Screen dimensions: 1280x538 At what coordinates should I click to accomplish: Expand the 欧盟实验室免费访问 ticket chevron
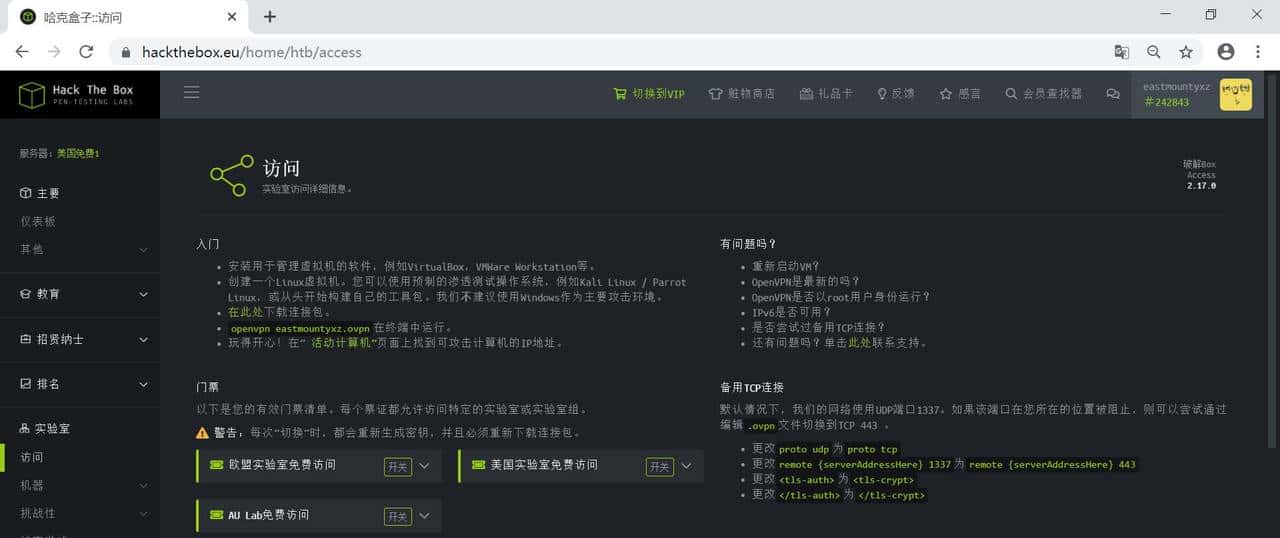(x=424, y=465)
